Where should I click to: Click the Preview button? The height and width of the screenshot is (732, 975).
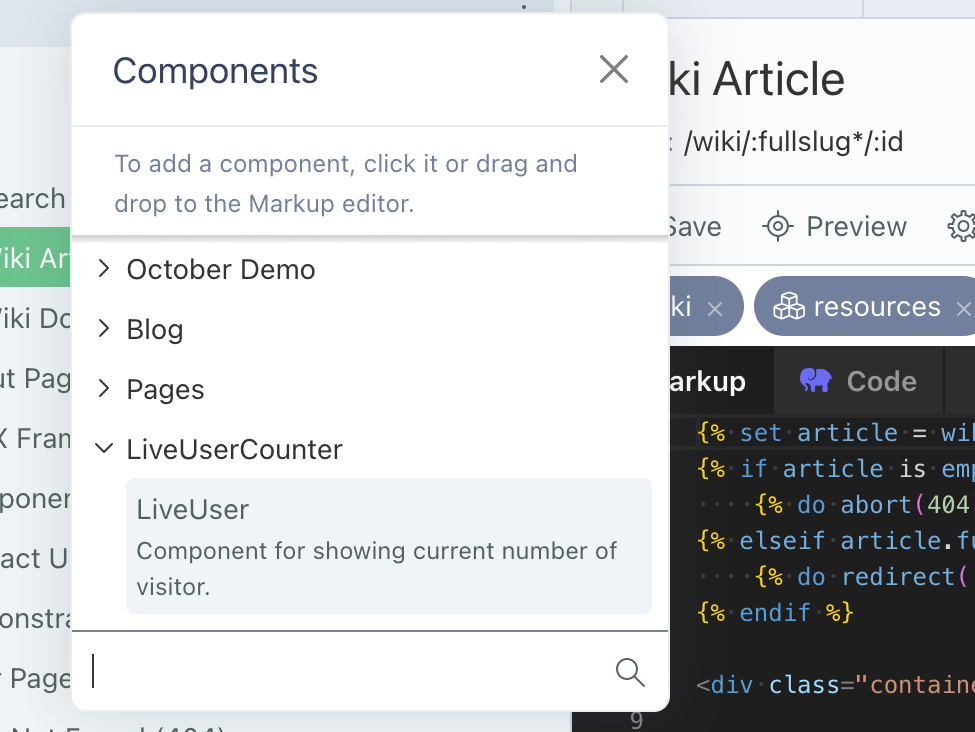coord(834,226)
